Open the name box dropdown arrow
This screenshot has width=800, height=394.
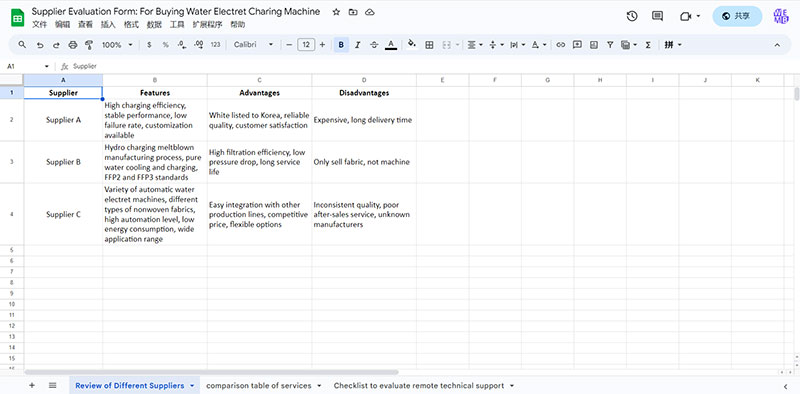tap(46, 66)
